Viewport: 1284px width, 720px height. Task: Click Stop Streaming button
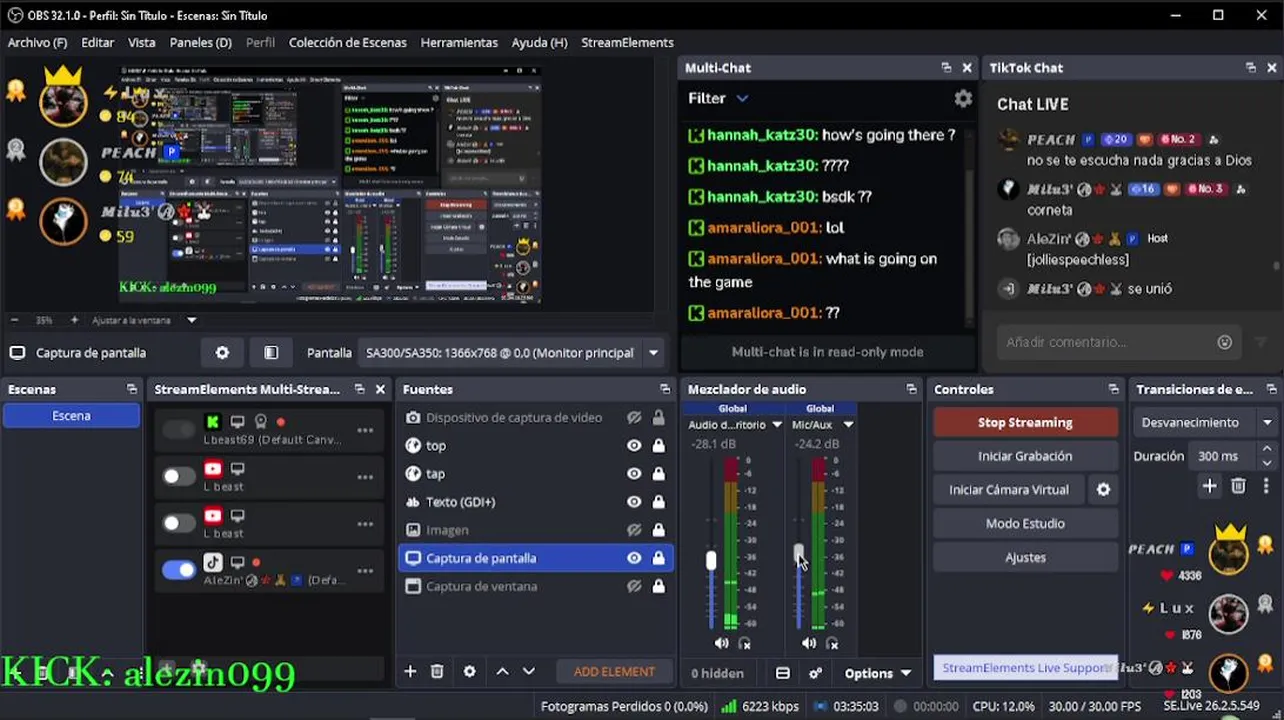(x=1025, y=422)
